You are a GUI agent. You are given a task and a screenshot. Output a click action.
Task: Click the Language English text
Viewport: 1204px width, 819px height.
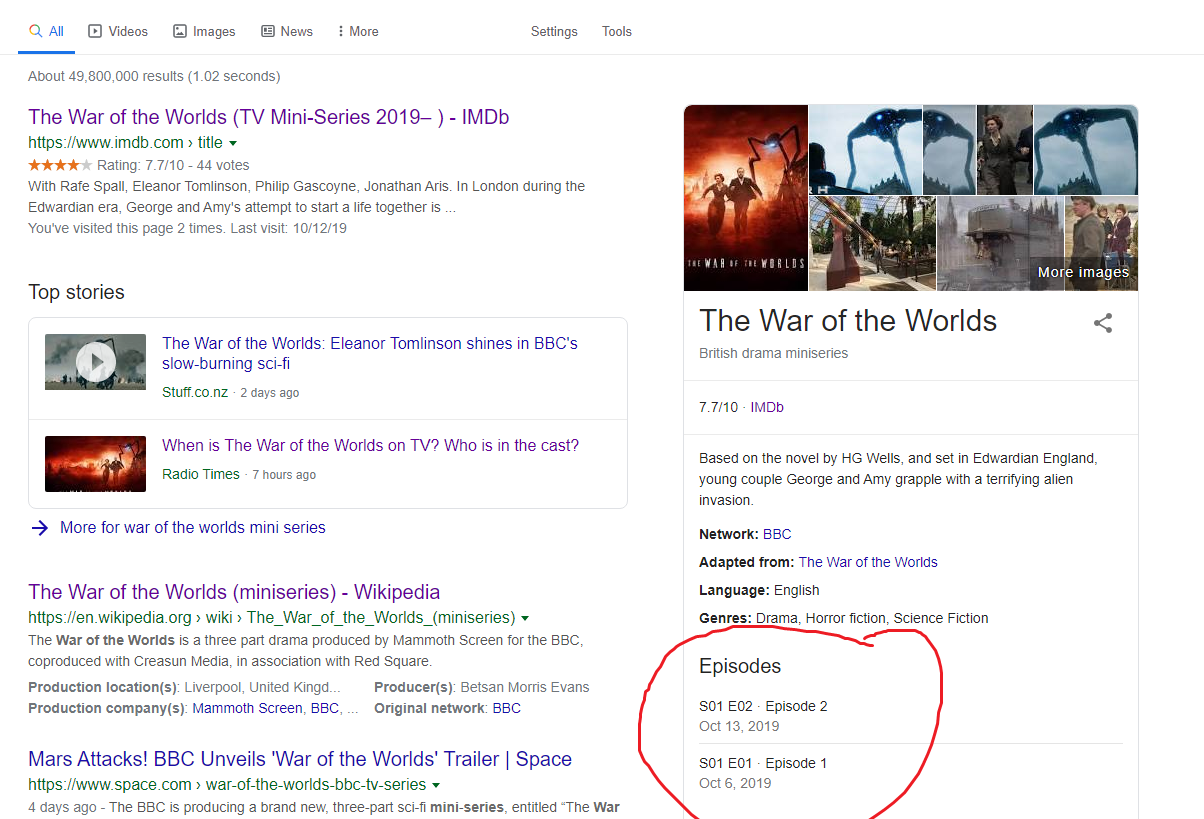pyautogui.click(x=759, y=590)
